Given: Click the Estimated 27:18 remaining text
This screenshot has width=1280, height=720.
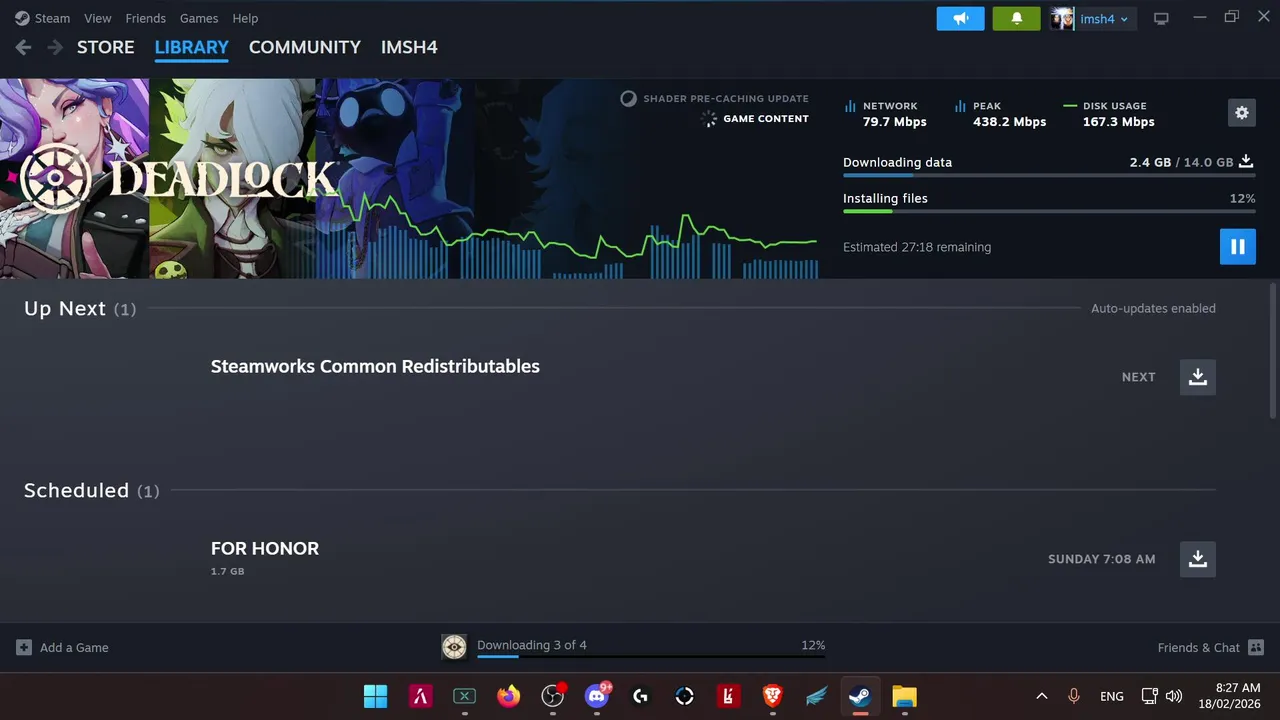Looking at the screenshot, I should 917,247.
